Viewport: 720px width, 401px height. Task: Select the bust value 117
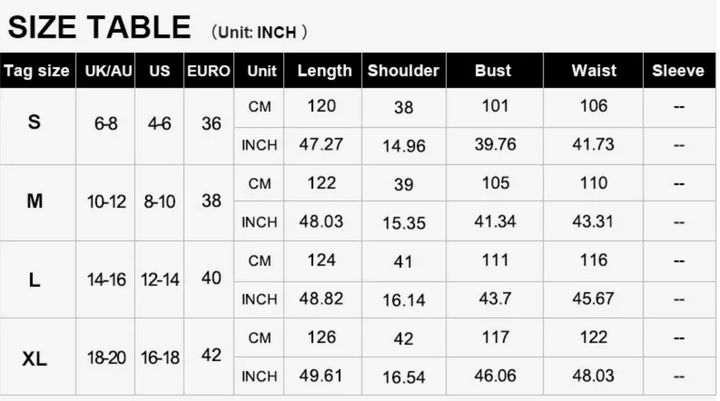coord(494,338)
